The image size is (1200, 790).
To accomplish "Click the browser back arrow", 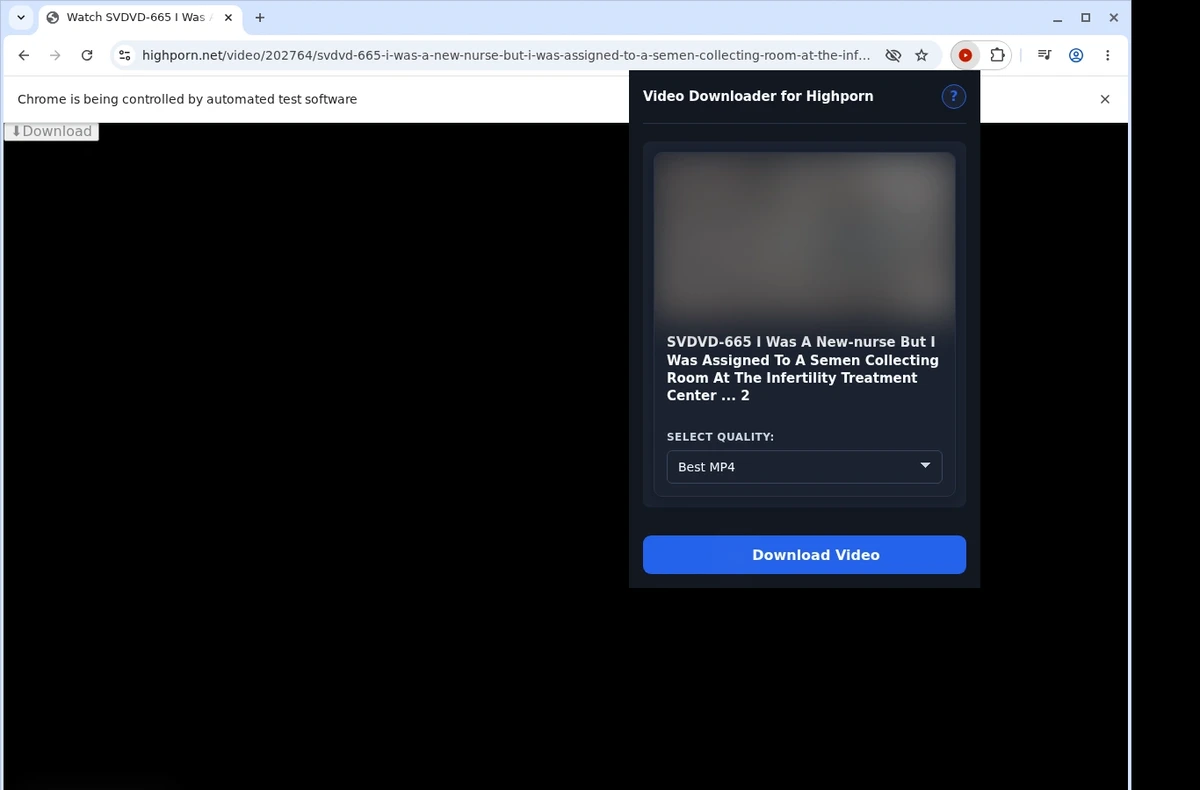I will (x=24, y=56).
